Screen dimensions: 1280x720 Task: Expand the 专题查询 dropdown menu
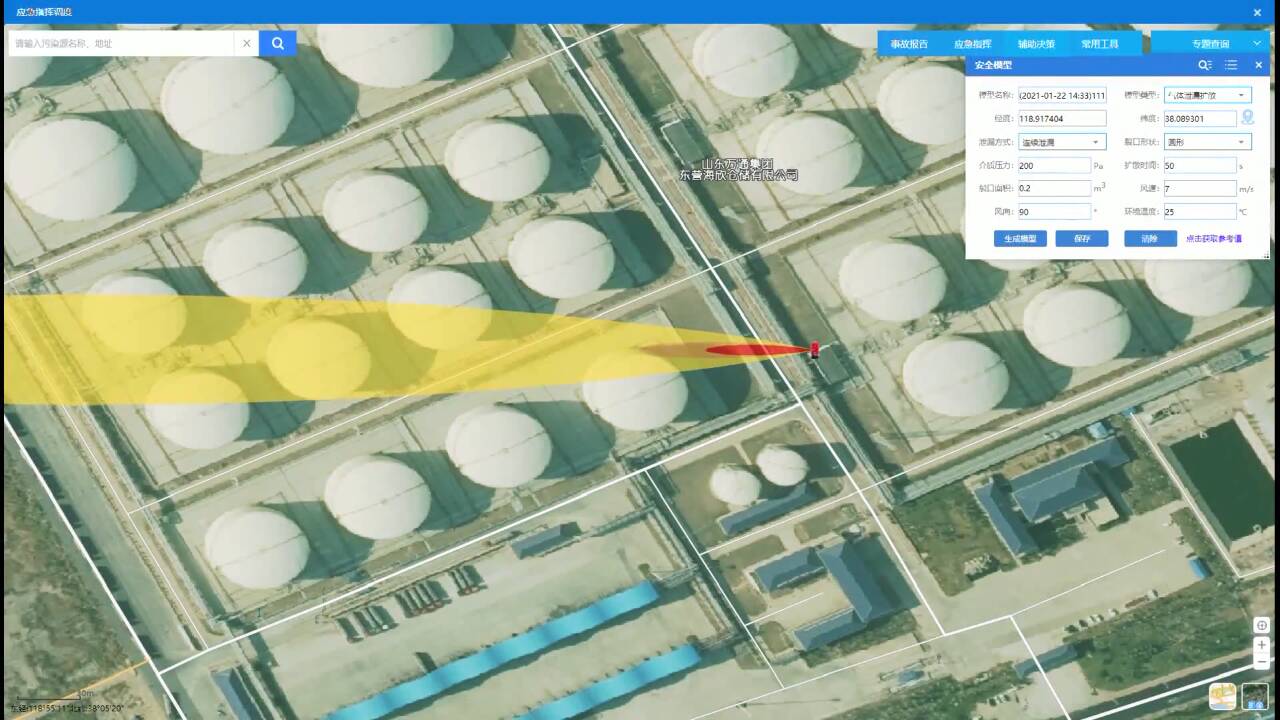1210,44
